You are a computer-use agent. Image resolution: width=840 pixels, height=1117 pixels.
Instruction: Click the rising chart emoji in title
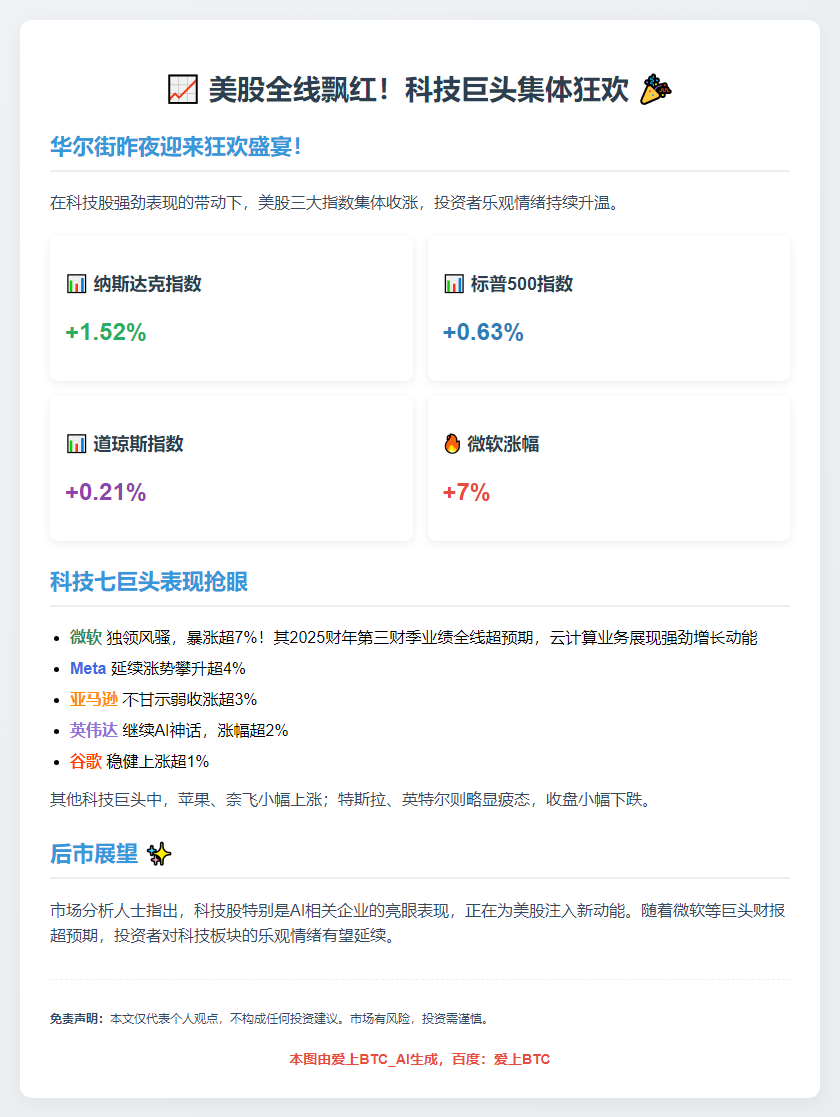pos(182,90)
